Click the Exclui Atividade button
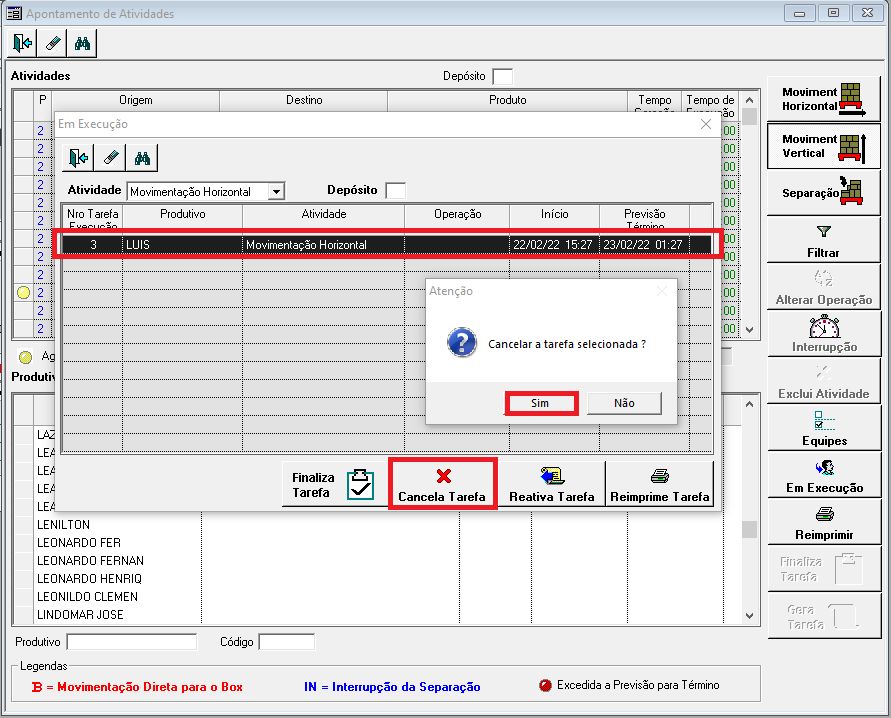Viewport: 891px width, 718px height. point(823,382)
